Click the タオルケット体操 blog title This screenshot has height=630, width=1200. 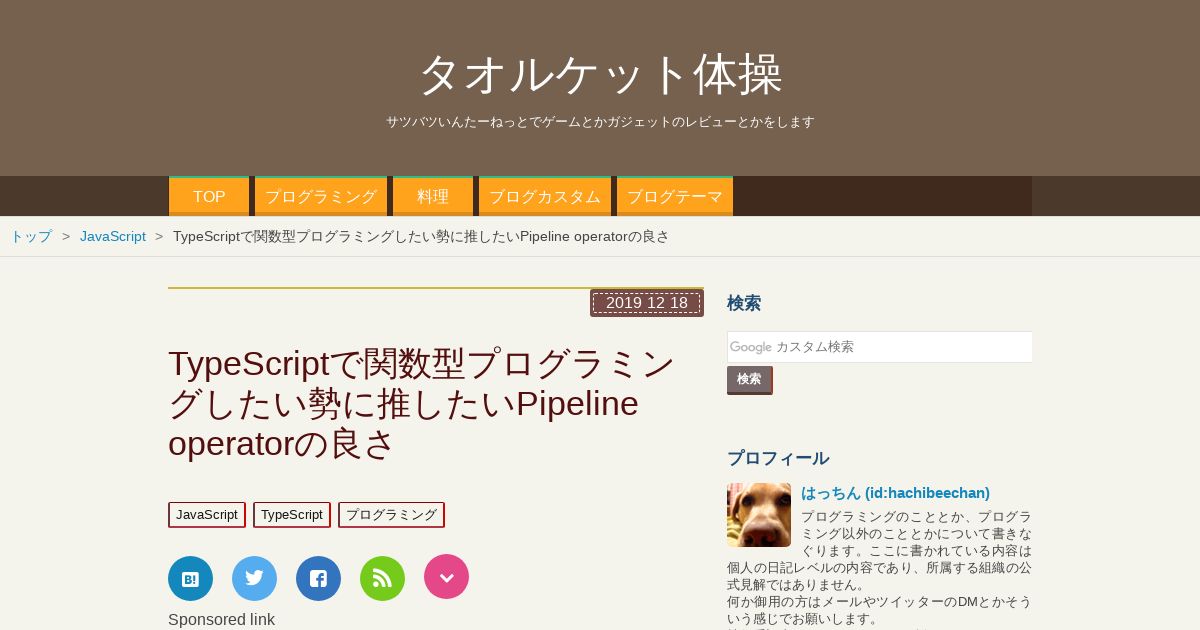tap(600, 74)
